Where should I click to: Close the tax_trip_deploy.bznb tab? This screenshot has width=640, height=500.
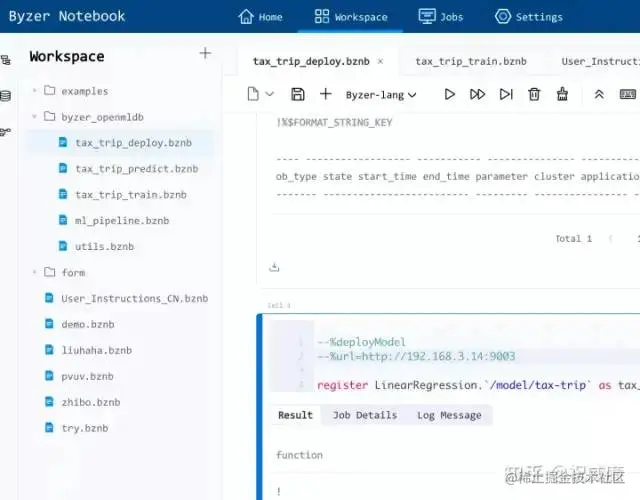point(380,61)
